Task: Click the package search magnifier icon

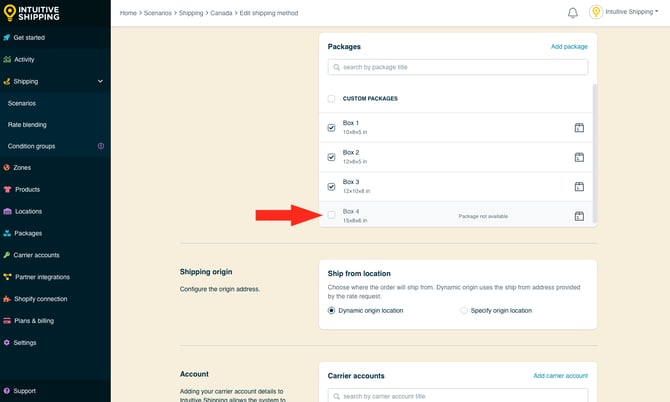Action: (337, 67)
